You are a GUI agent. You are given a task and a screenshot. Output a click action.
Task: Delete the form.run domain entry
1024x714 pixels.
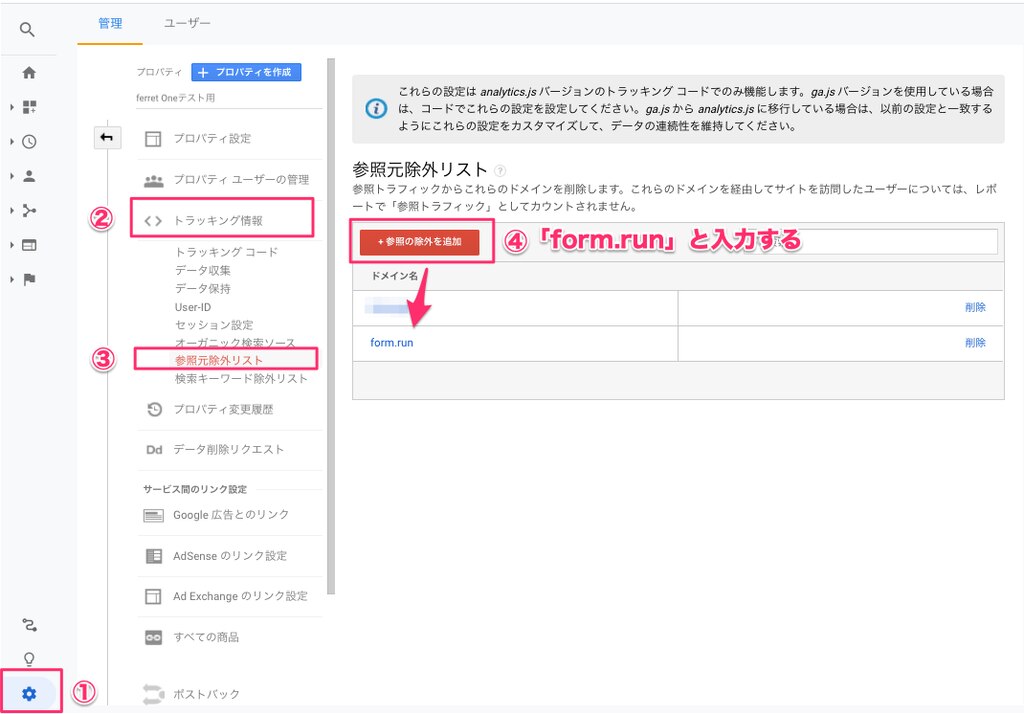975,342
